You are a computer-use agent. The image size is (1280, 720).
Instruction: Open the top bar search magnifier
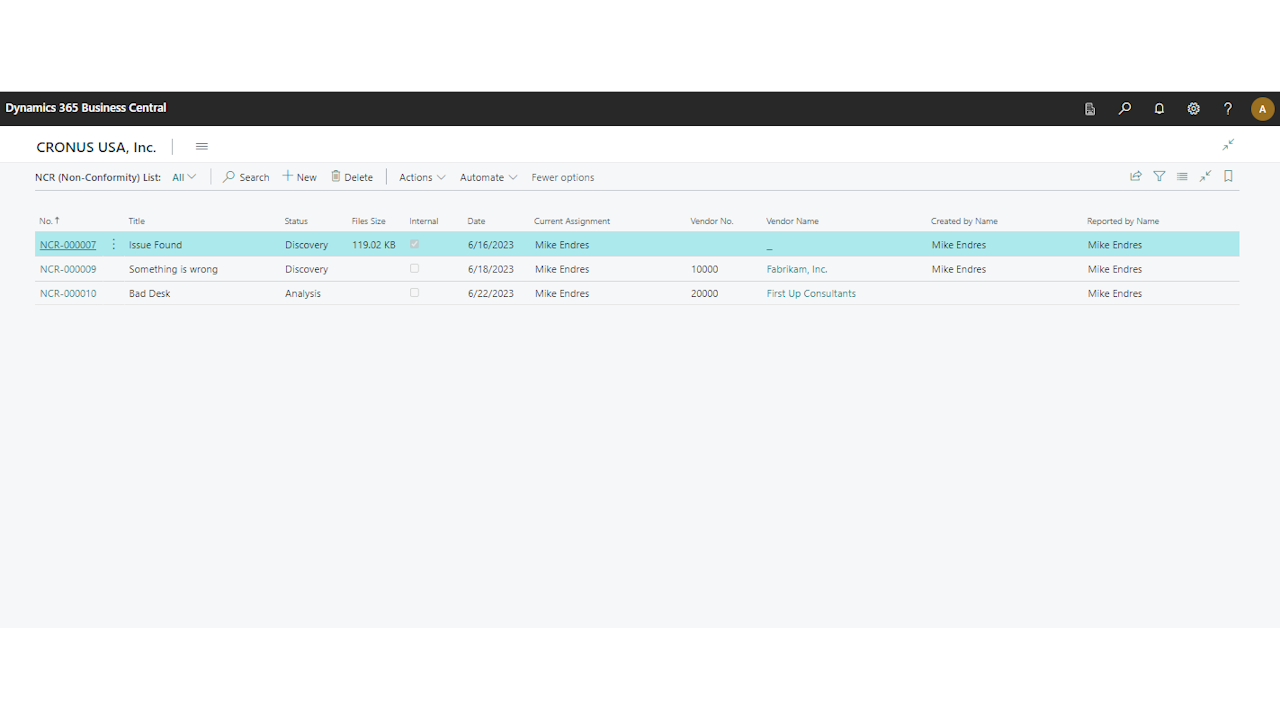(1125, 109)
